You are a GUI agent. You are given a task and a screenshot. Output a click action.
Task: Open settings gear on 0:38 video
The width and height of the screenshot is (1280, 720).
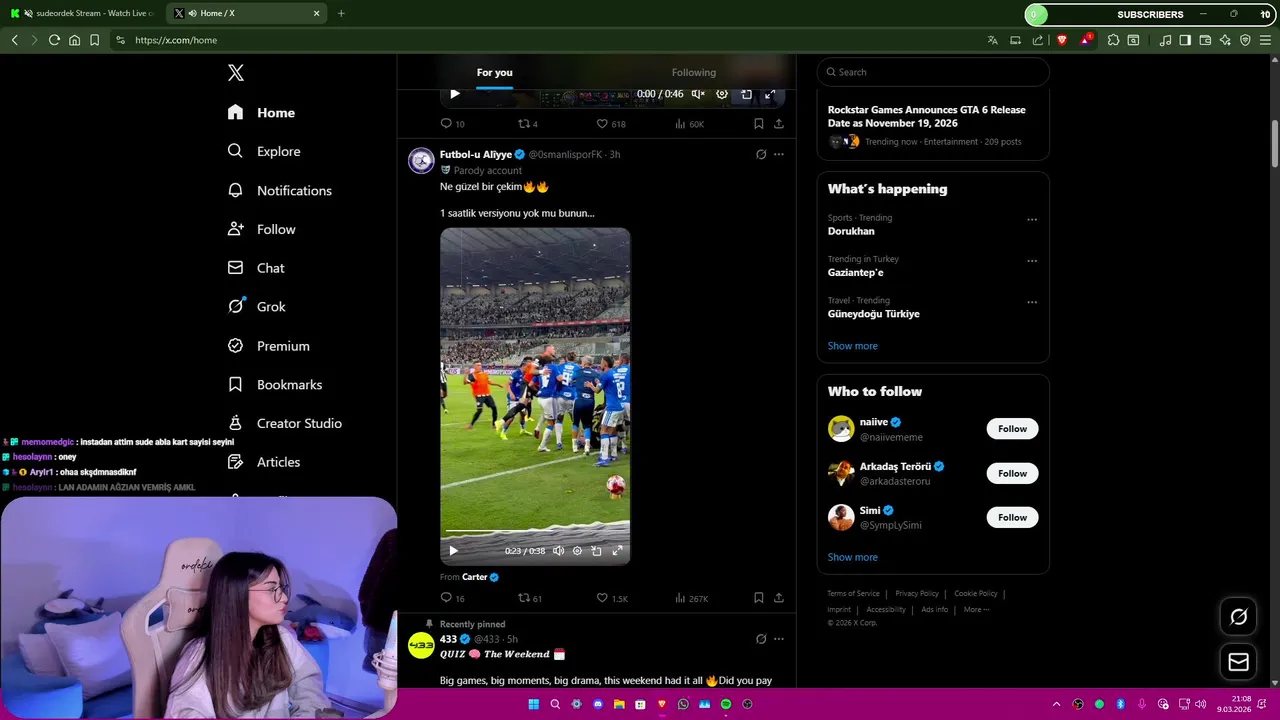(577, 550)
